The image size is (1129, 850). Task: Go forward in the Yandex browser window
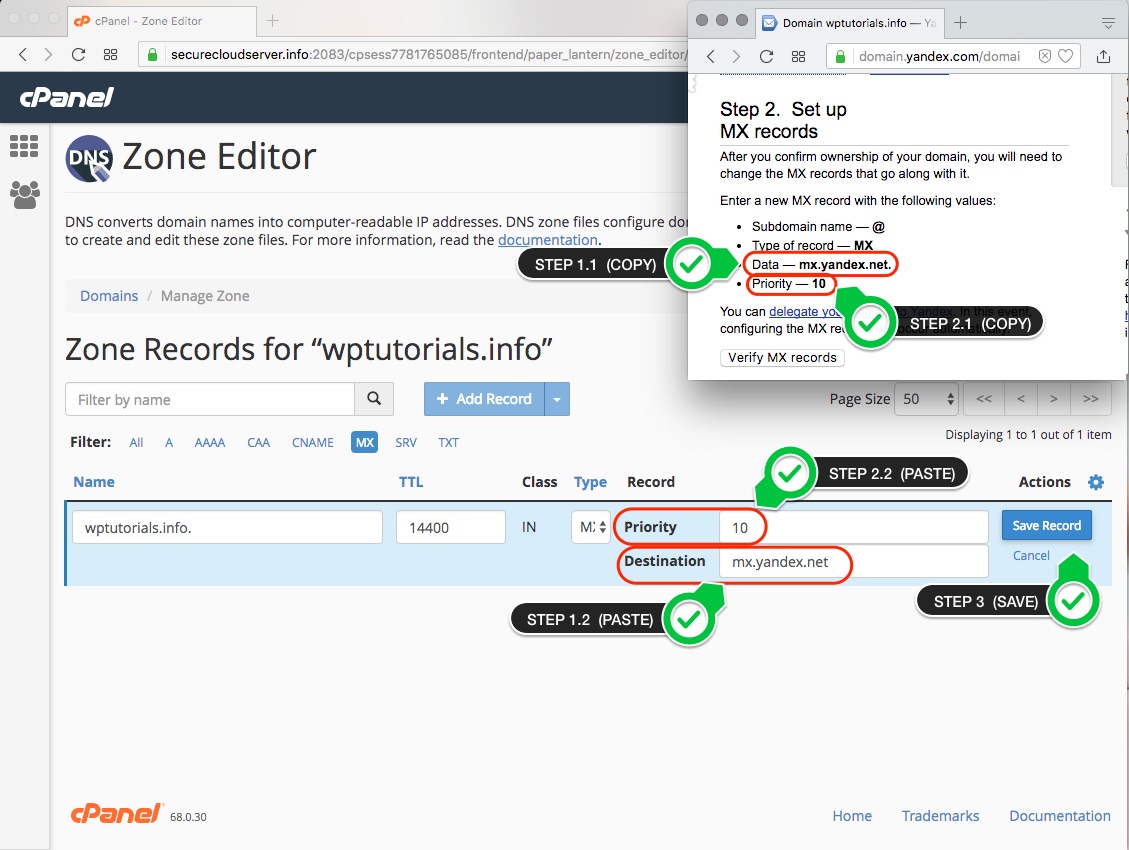[736, 56]
